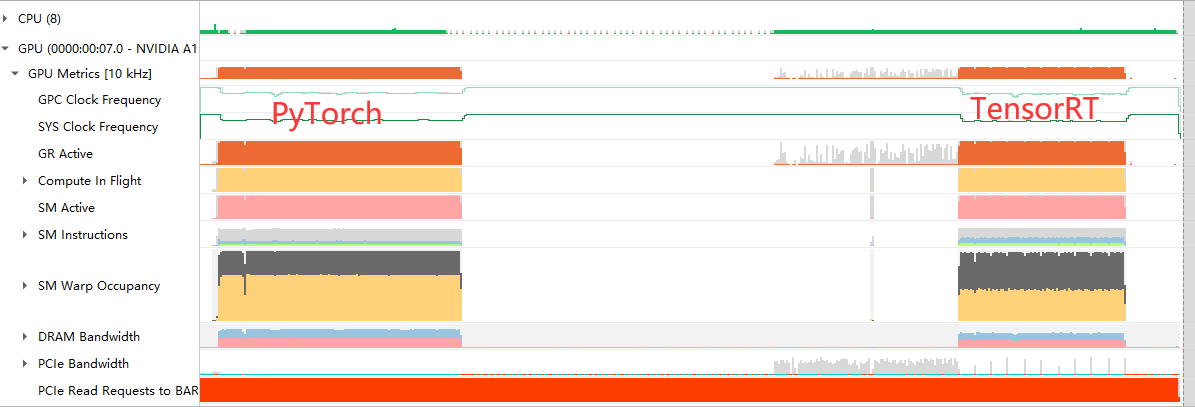Select the DRAM Bandwidth label
The width and height of the screenshot is (1195, 407).
point(88,337)
